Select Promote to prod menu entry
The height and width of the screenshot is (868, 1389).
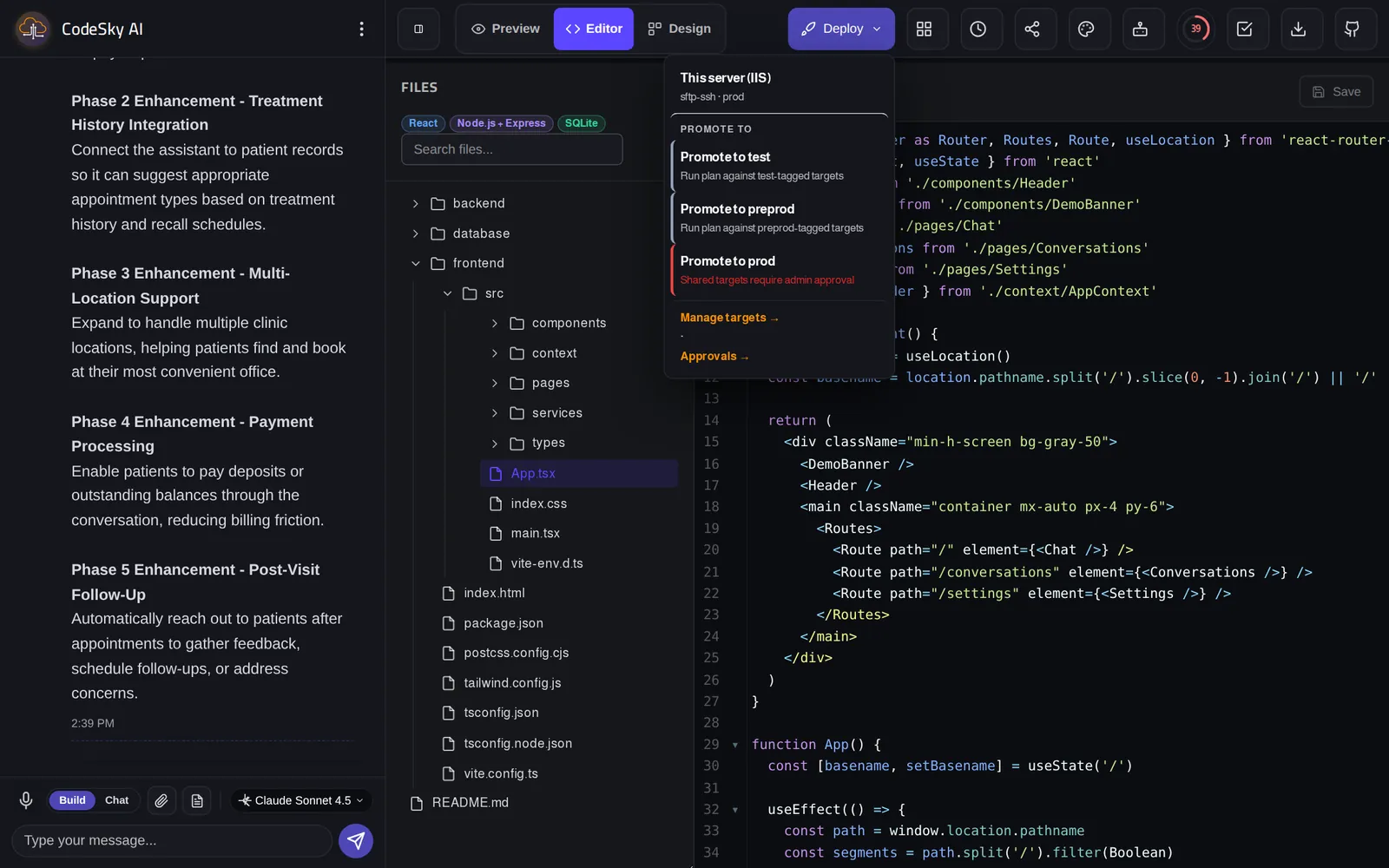[x=779, y=270]
